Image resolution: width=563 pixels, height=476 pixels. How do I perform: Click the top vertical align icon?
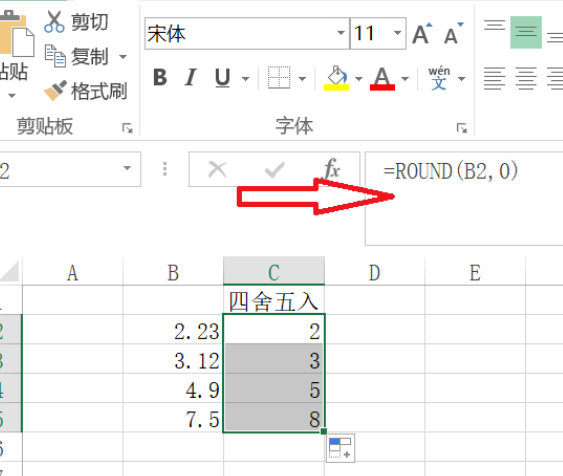(x=494, y=26)
